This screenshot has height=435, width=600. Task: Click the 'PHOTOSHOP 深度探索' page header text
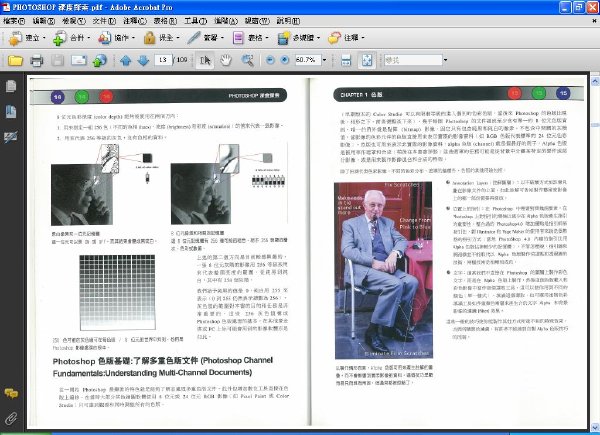254,96
